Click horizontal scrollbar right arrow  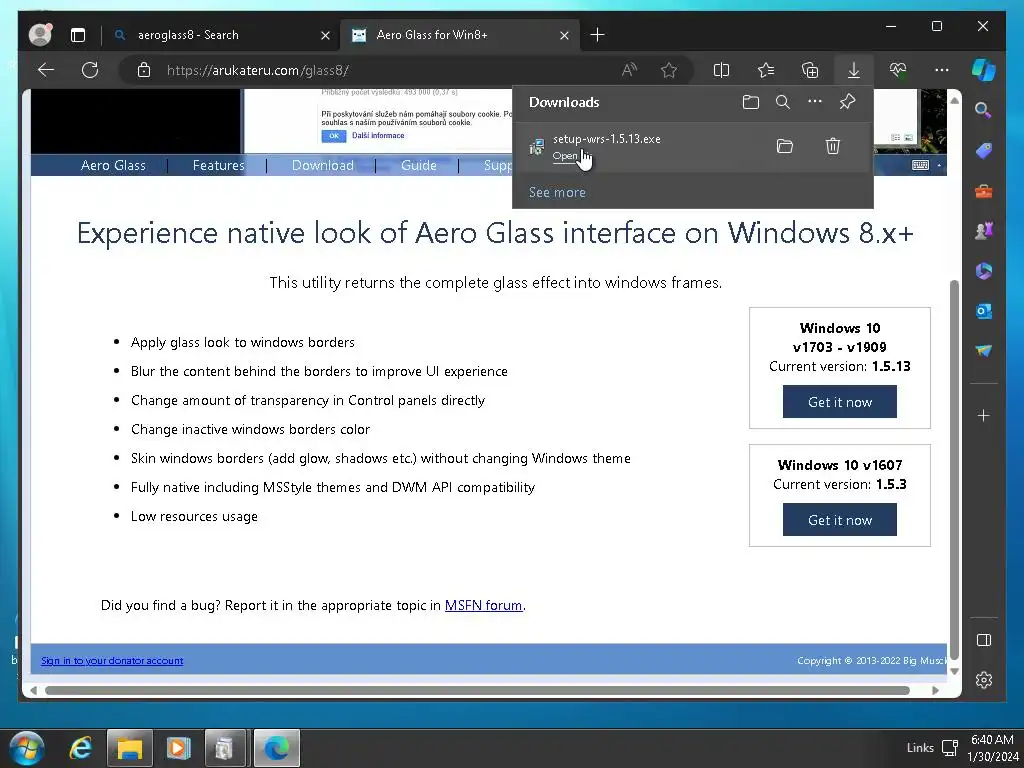[x=935, y=690]
